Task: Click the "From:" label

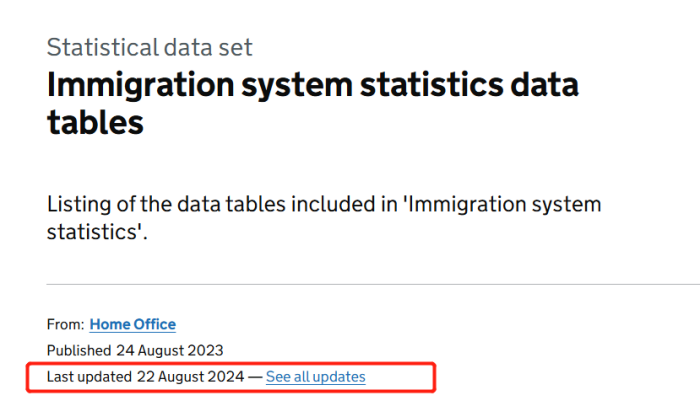Action: click(65, 324)
